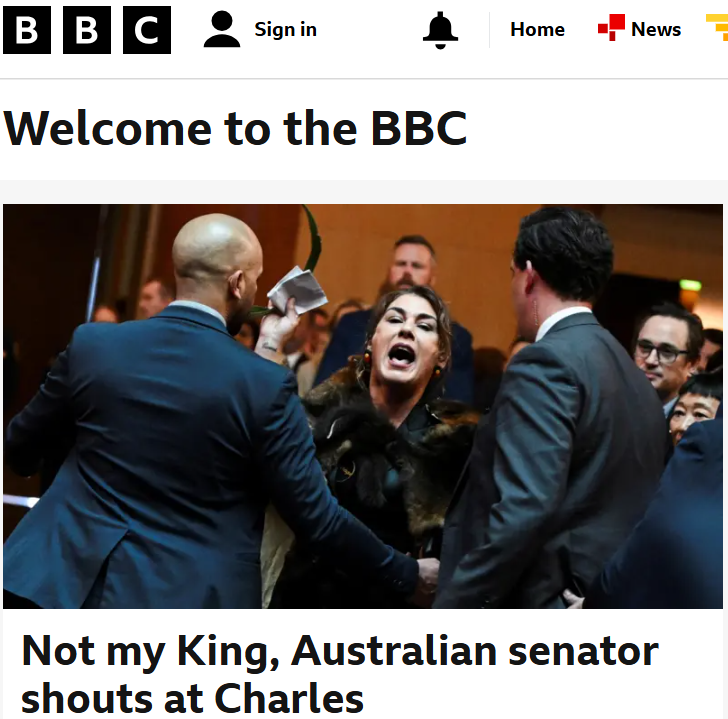The width and height of the screenshot is (728, 719).
Task: Open the Not my King headline link
Action: tap(340, 674)
